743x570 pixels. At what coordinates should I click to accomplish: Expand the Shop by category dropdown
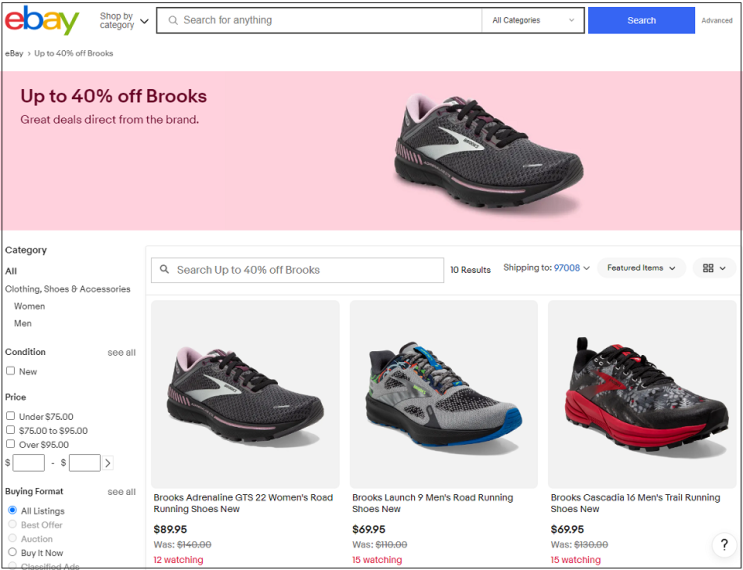124,20
